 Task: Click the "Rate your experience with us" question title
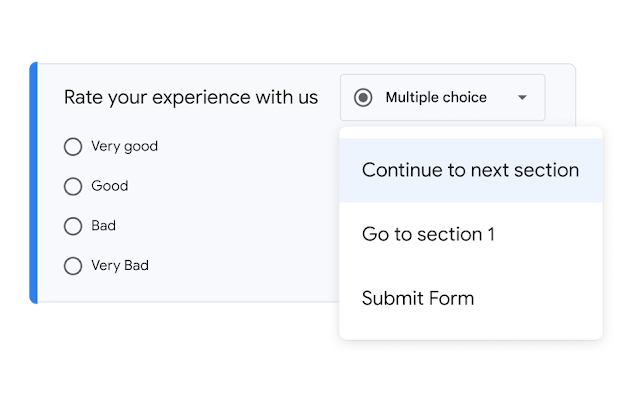click(x=191, y=97)
